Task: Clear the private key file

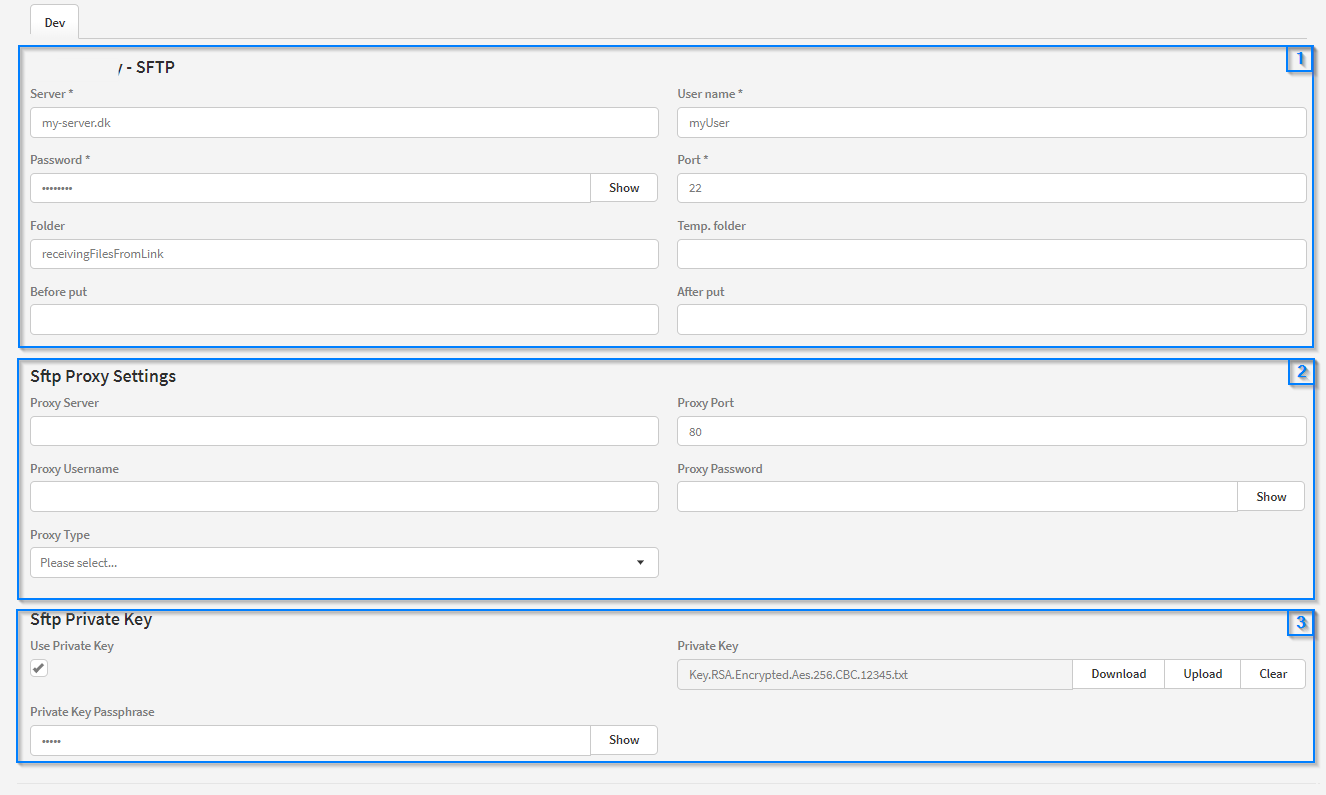Action: (x=1273, y=674)
